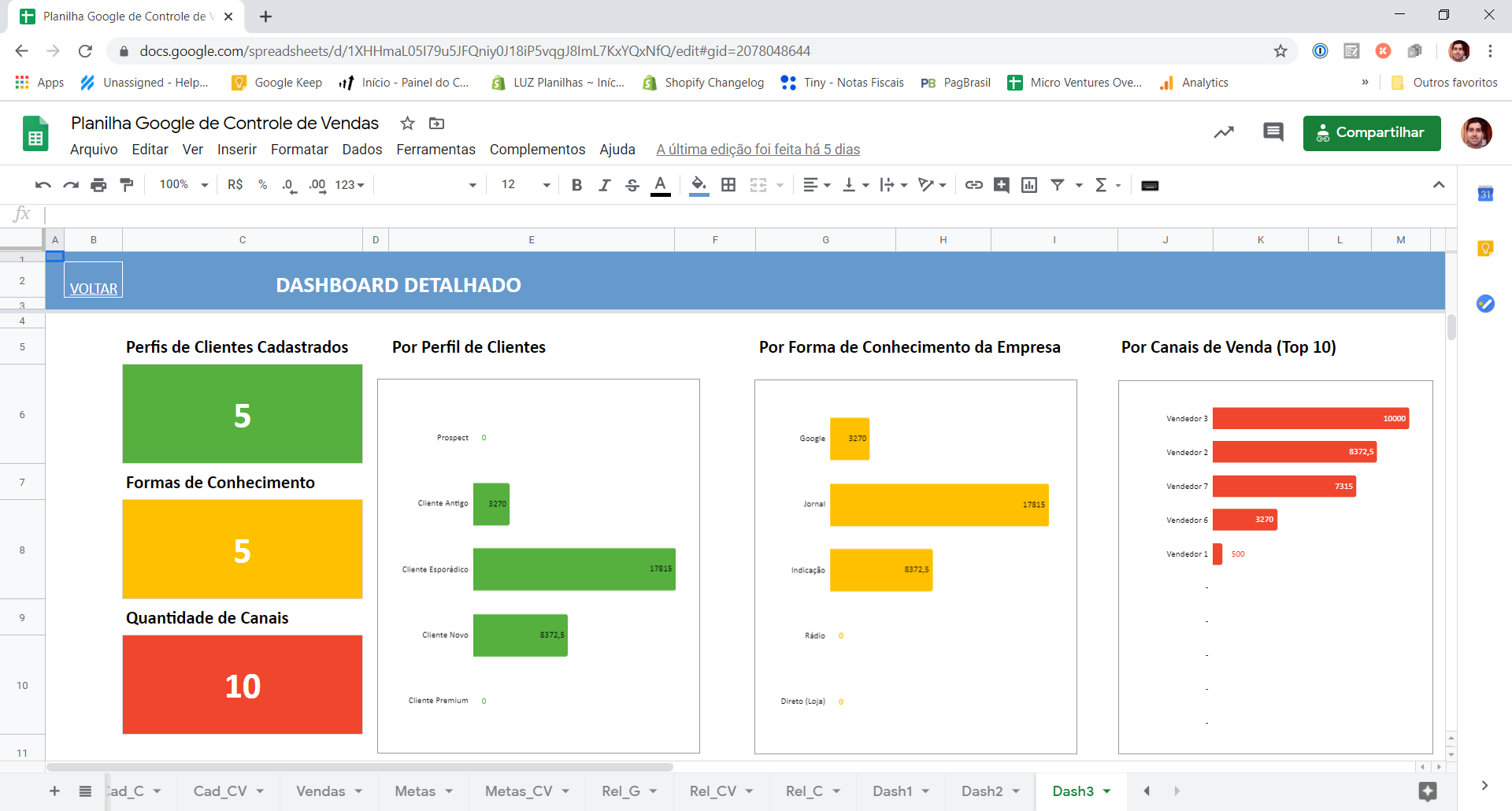Click the paint format roller icon
This screenshot has width=1512, height=811.
coord(126,185)
